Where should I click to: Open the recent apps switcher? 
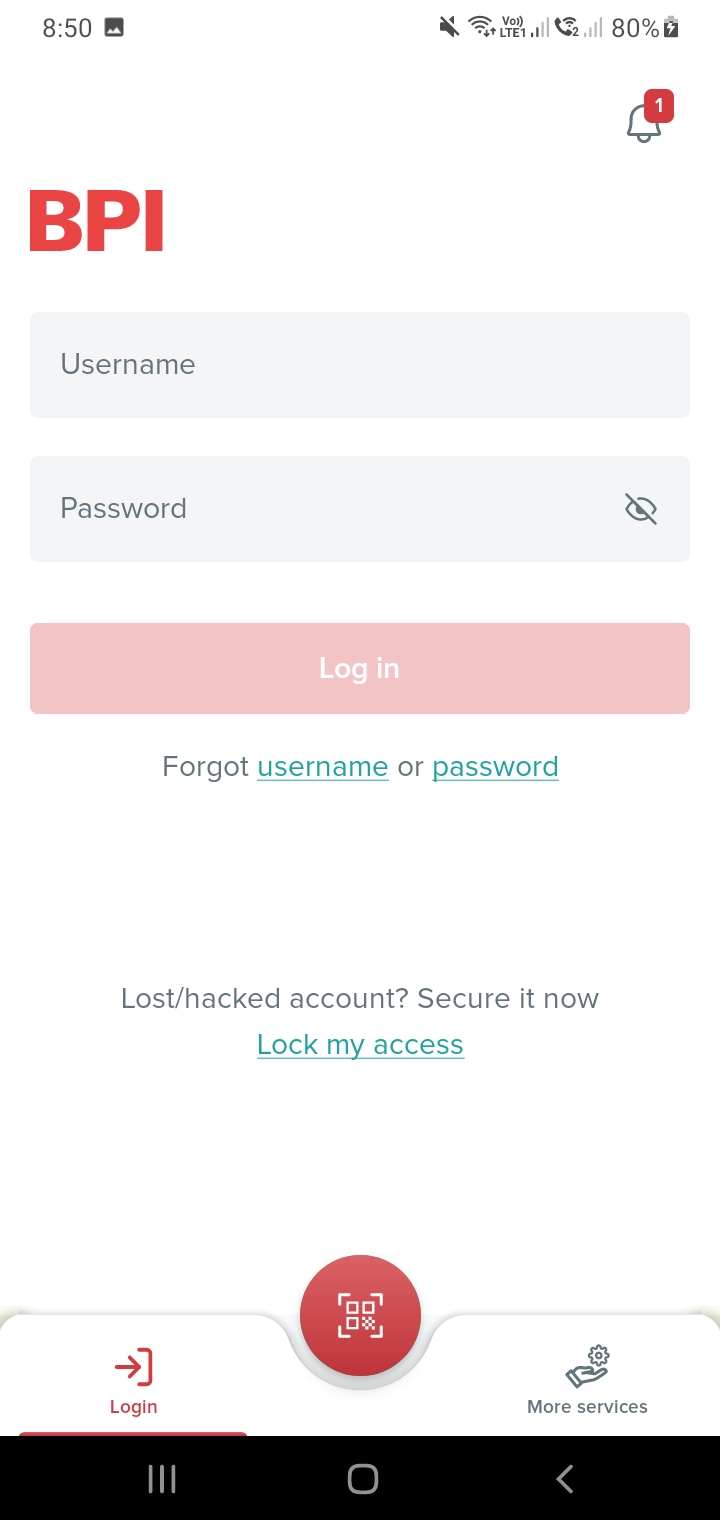click(x=162, y=1479)
